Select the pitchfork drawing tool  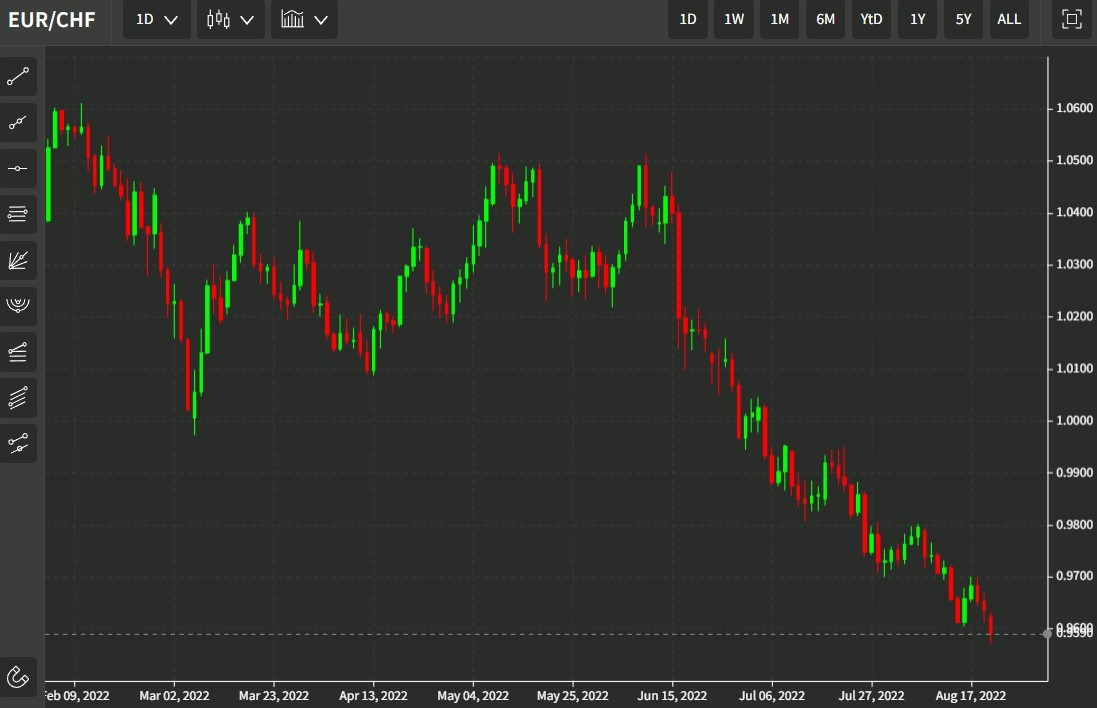(18, 352)
